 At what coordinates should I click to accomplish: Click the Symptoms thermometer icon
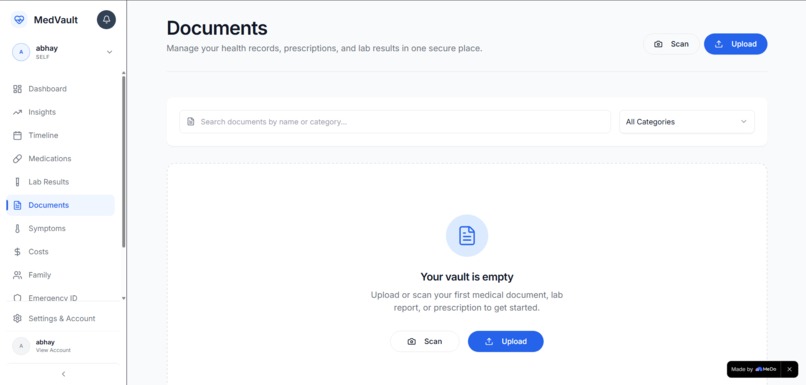17,228
